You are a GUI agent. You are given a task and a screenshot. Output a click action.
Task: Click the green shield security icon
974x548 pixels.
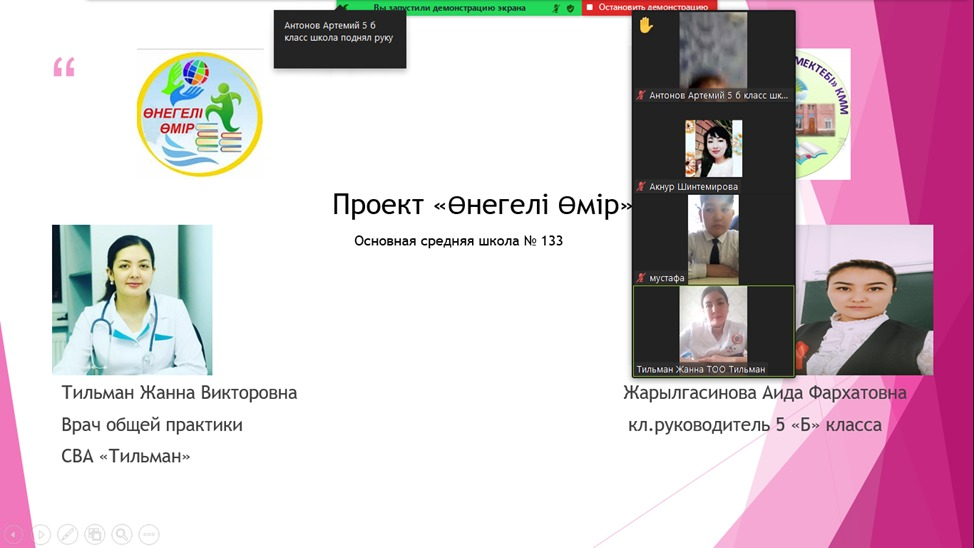pos(570,7)
